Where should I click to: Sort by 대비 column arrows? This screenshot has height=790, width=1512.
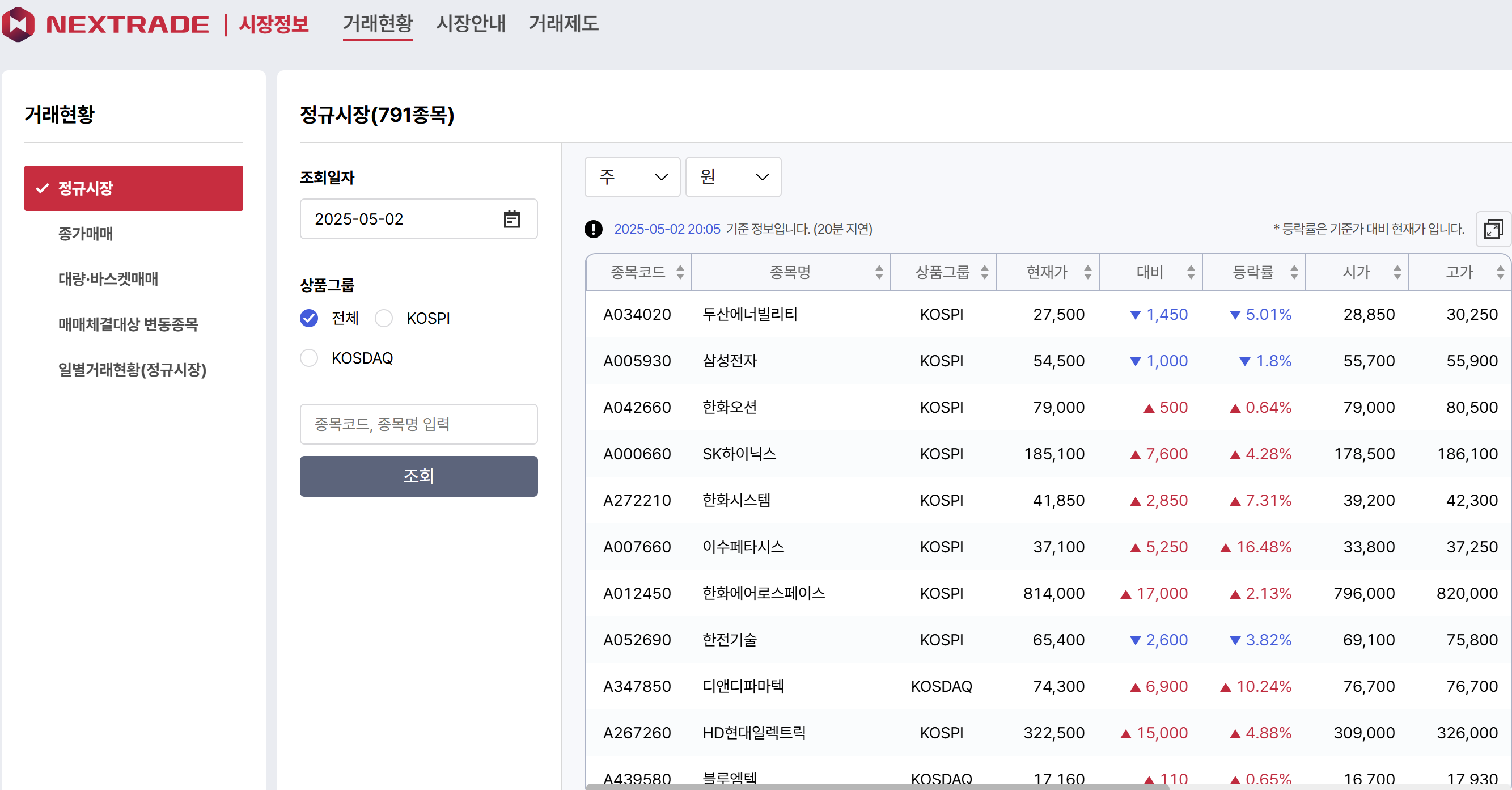coord(1191,272)
